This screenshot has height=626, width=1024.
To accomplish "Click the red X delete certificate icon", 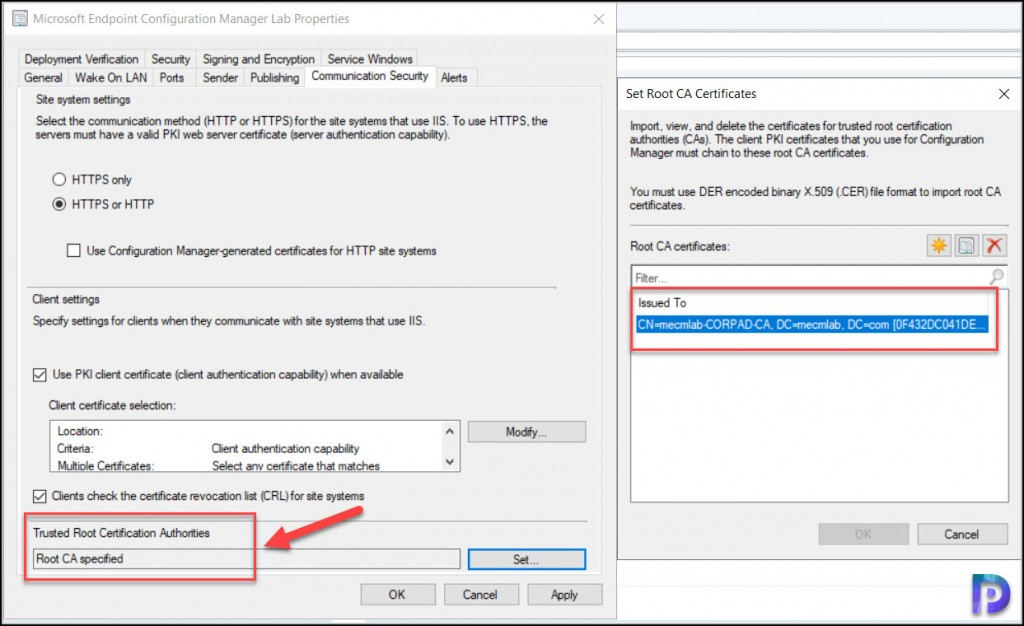I will [994, 245].
